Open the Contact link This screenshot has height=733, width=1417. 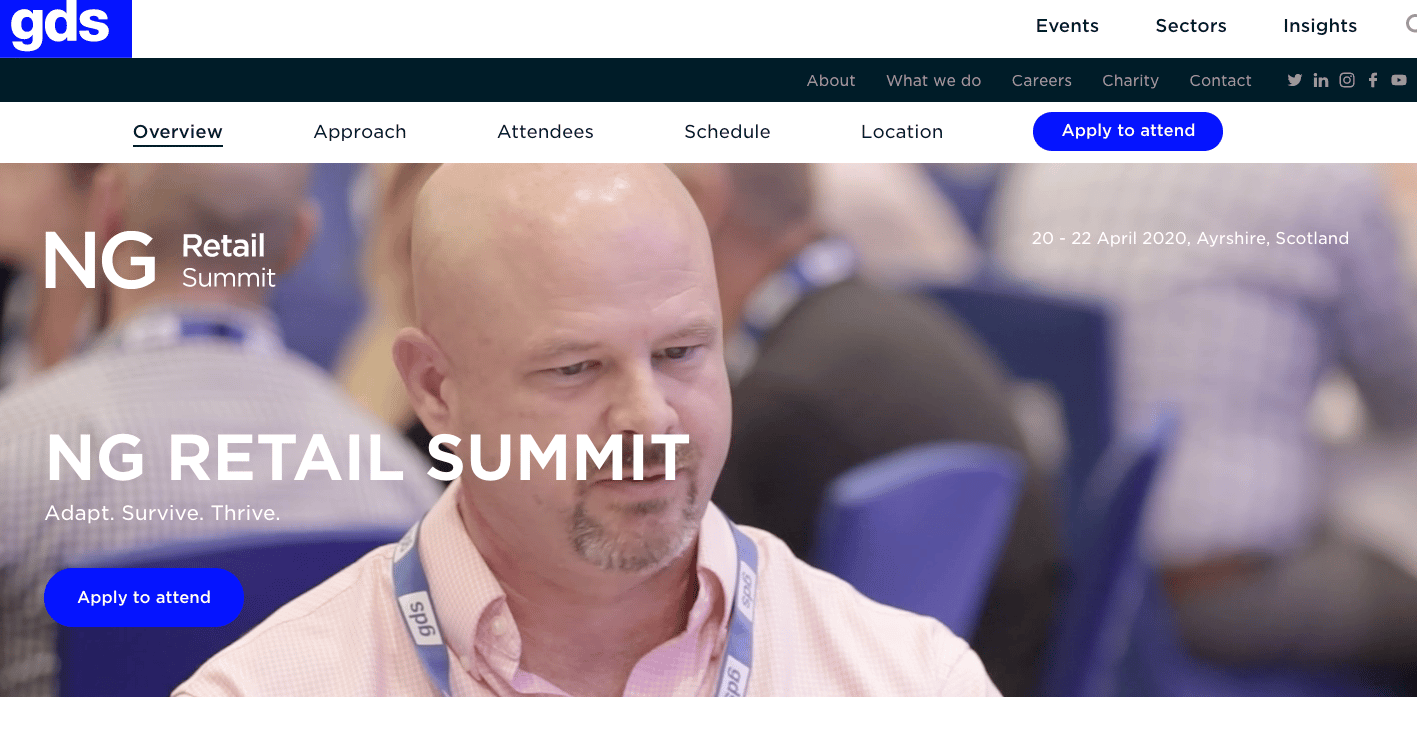[x=1220, y=81]
